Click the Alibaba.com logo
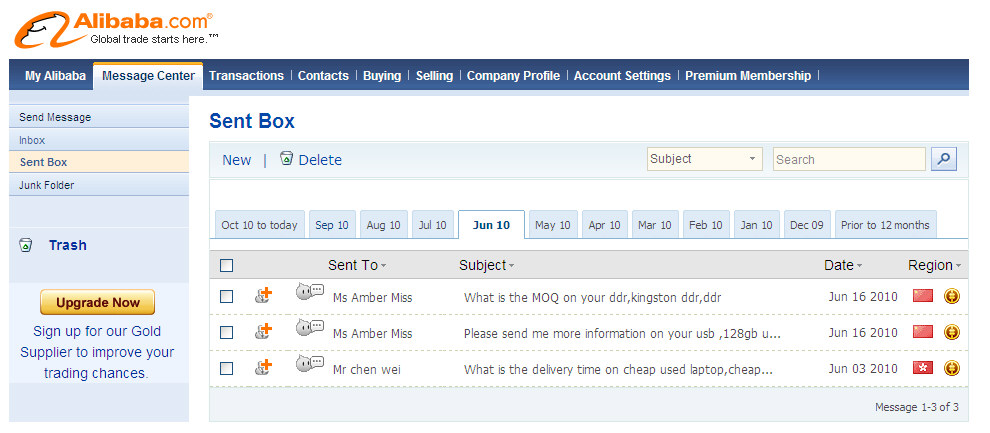This screenshot has height=433, width=990. [117, 30]
